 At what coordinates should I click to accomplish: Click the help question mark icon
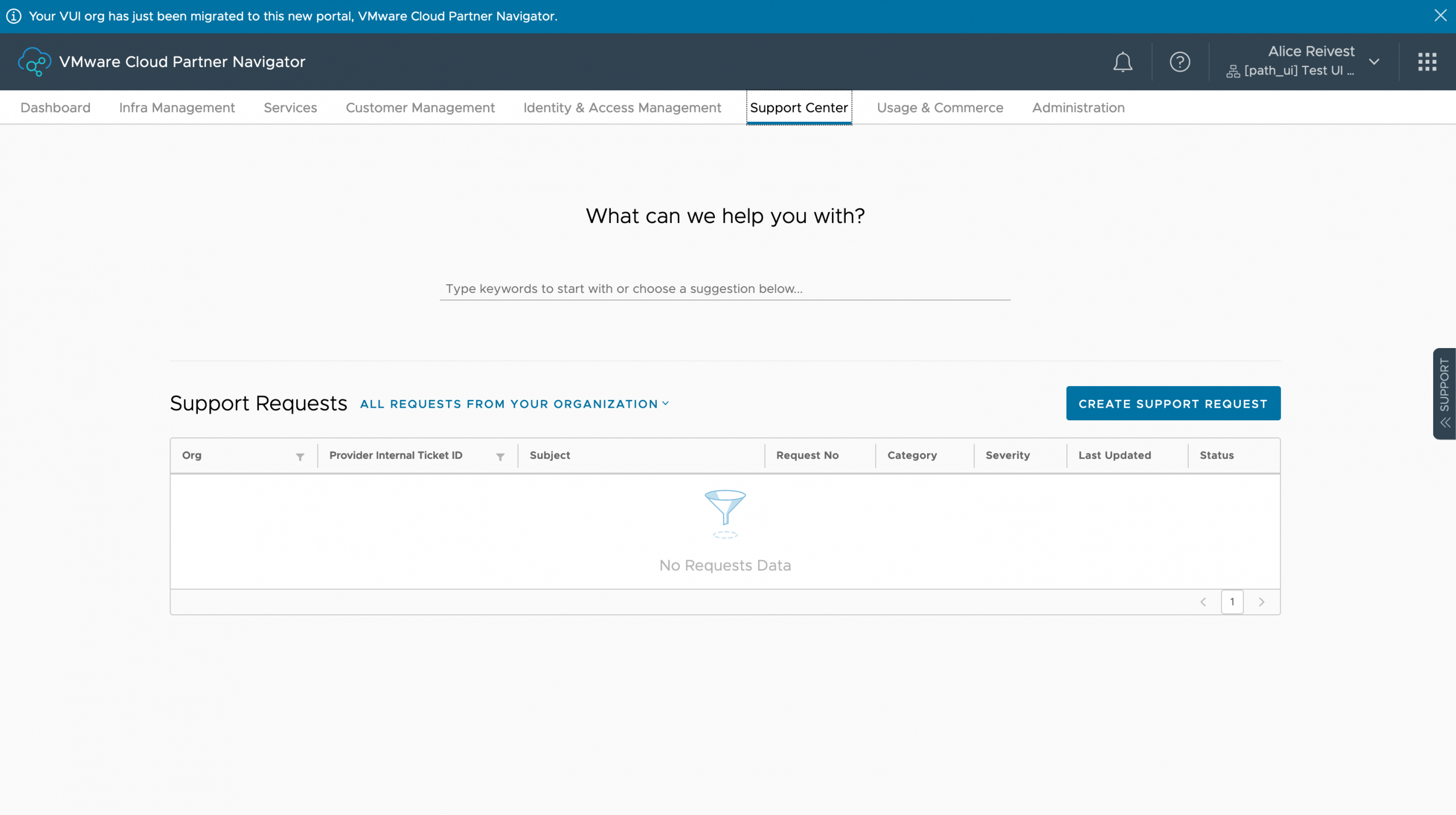pos(1180,61)
